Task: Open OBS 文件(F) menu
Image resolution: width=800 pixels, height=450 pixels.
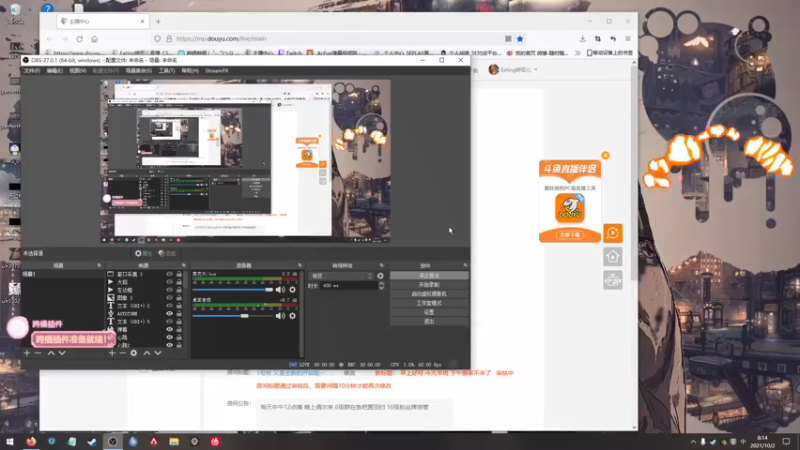Action: (x=32, y=70)
